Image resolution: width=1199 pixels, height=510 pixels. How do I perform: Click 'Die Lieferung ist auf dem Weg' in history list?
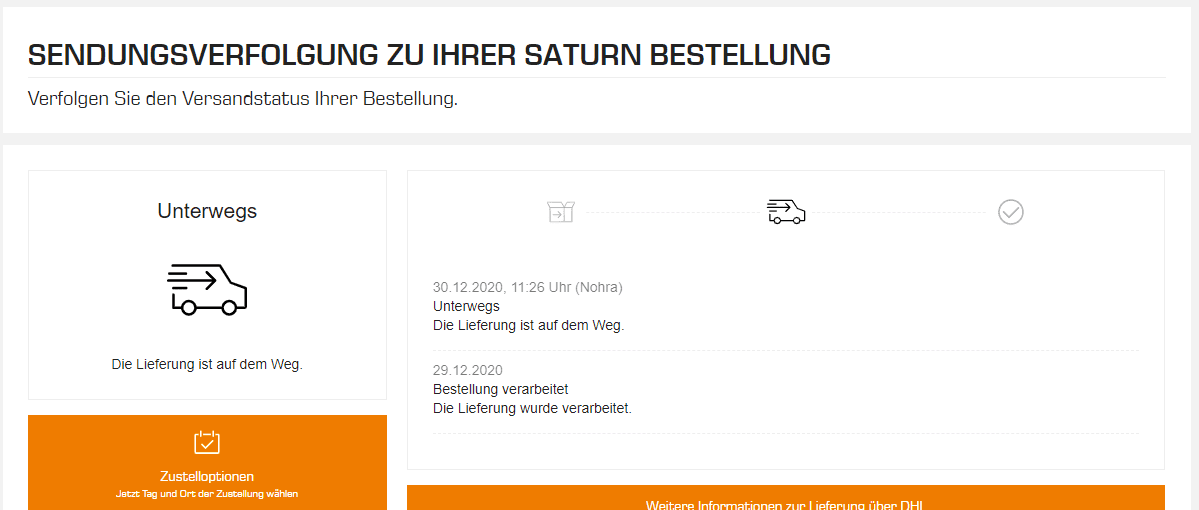pos(528,325)
